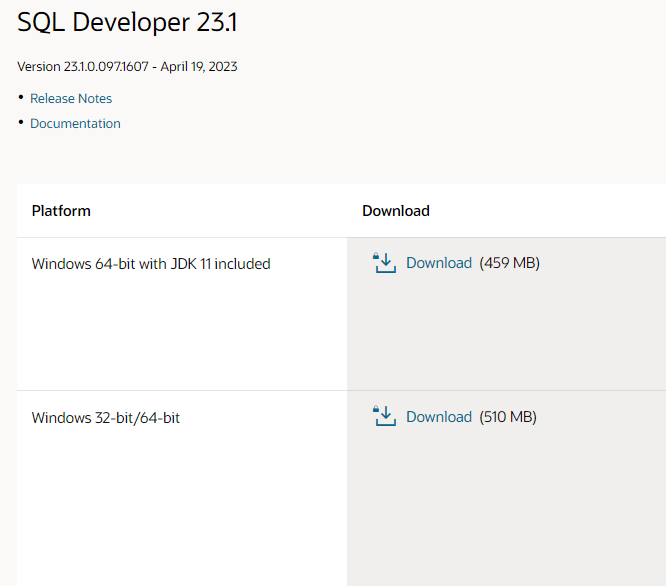
Task: Click the download arrow icon for Windows 32-bit/64-bit
Action: (x=385, y=417)
